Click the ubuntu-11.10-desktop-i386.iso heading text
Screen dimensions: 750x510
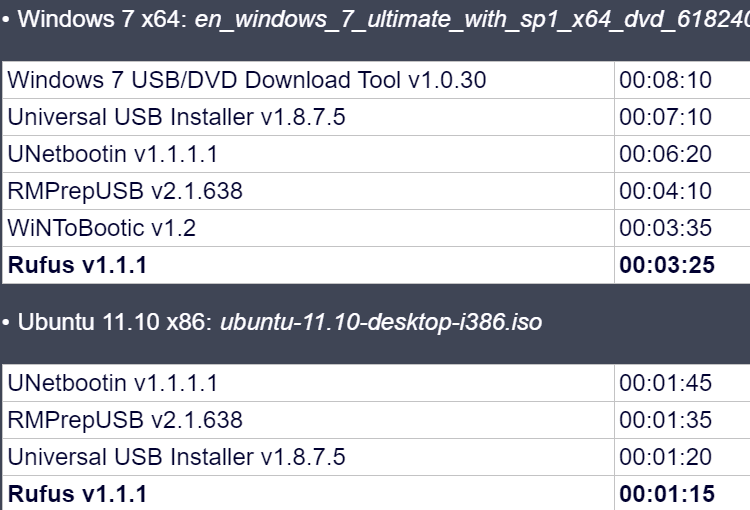click(x=381, y=322)
